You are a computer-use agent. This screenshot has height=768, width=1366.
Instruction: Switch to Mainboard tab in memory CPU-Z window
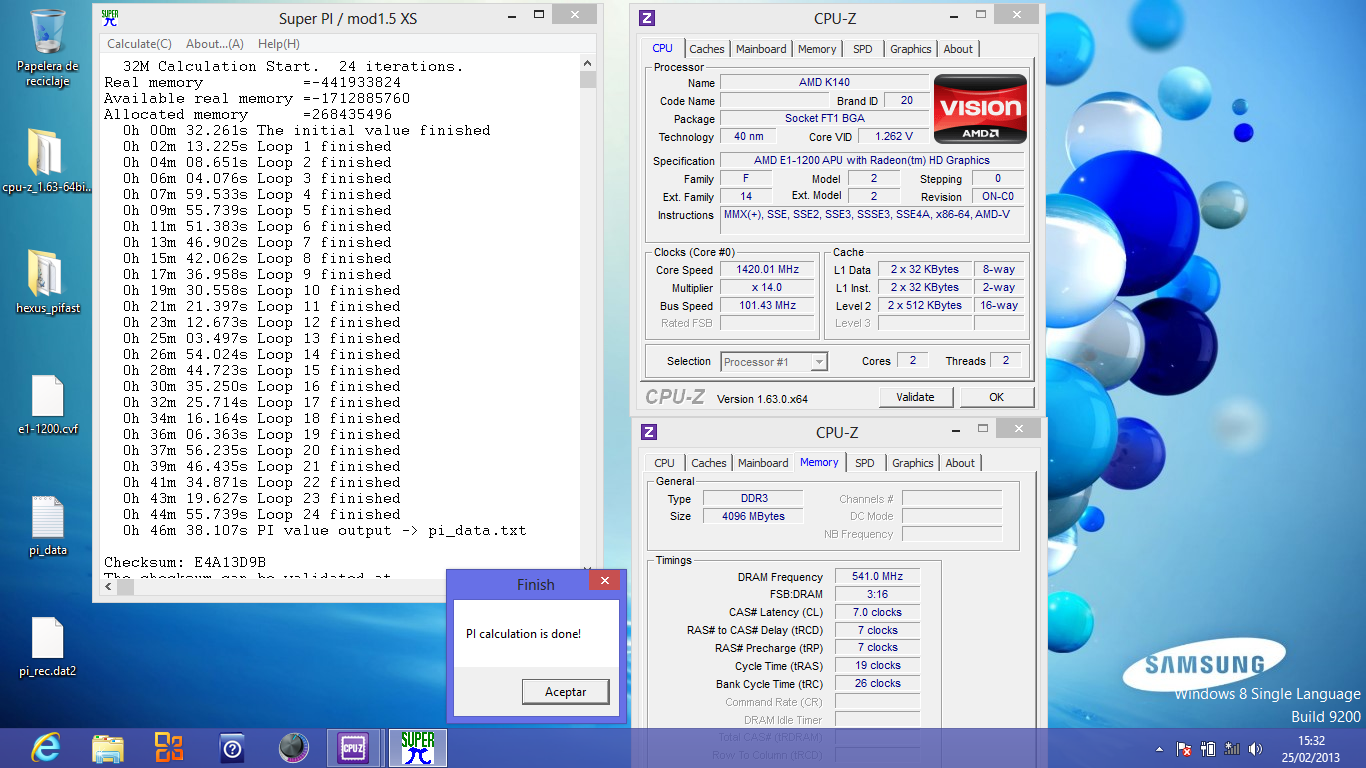click(763, 463)
